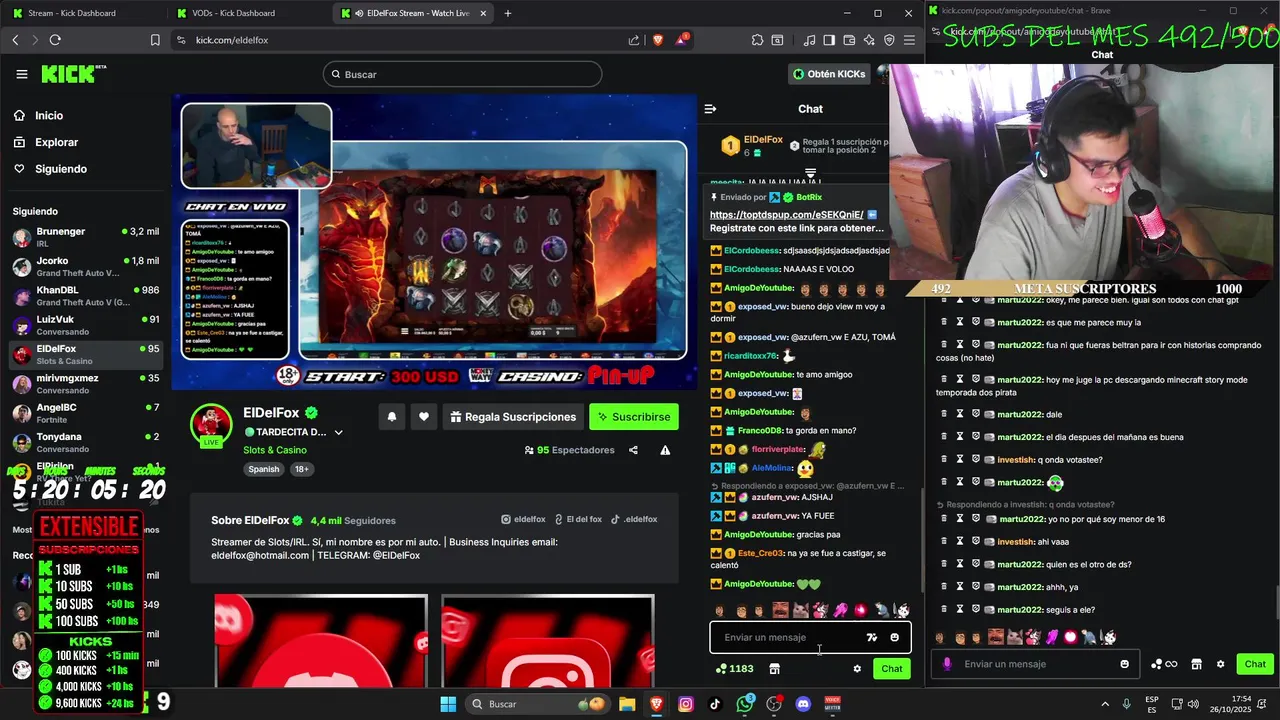
Task: Go to Inicio in the sidebar
Action: tap(49, 116)
